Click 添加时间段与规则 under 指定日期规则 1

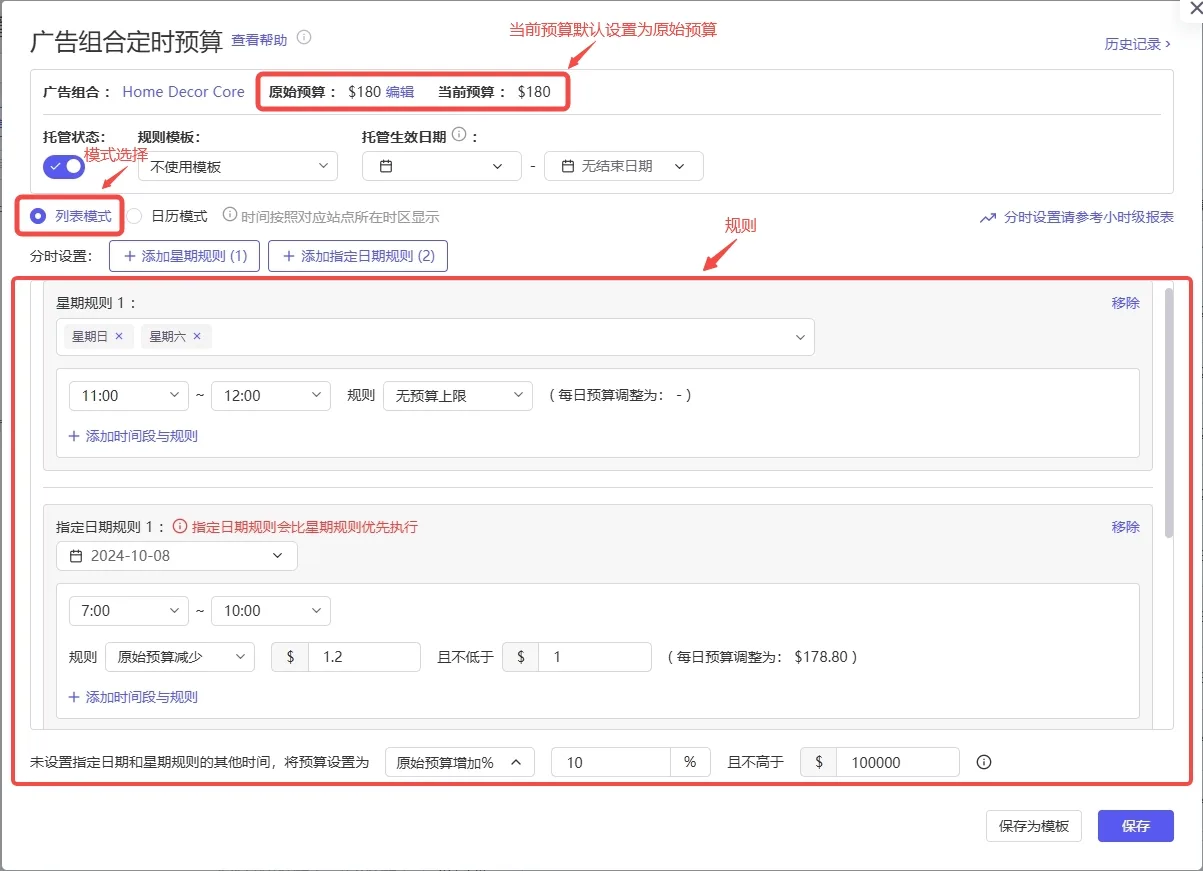(x=133, y=697)
